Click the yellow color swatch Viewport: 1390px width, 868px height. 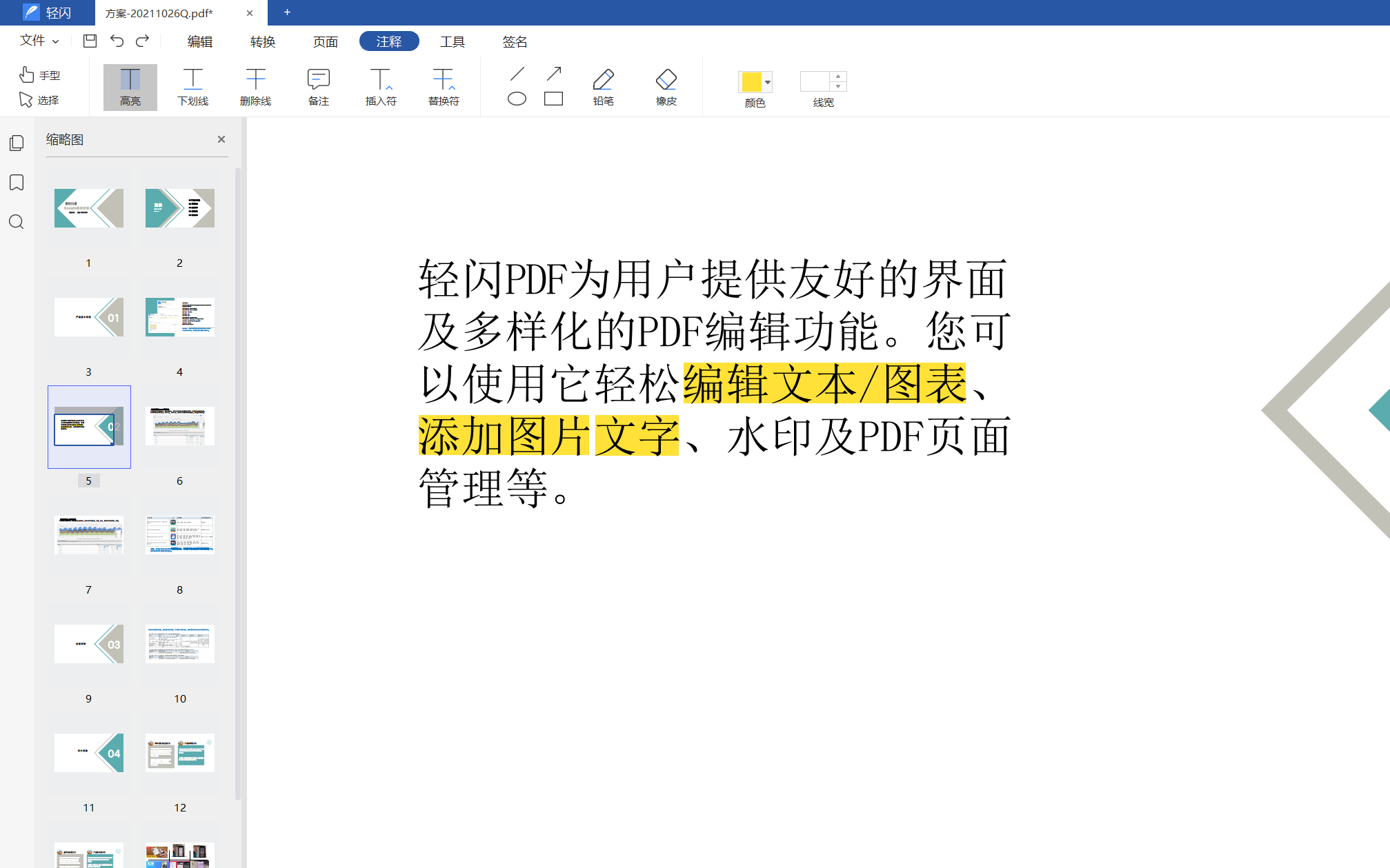[x=751, y=82]
